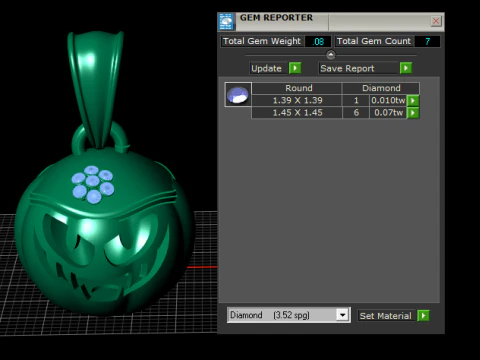This screenshot has height=360, width=480.
Task: Click the Round column header
Action: coord(297,88)
